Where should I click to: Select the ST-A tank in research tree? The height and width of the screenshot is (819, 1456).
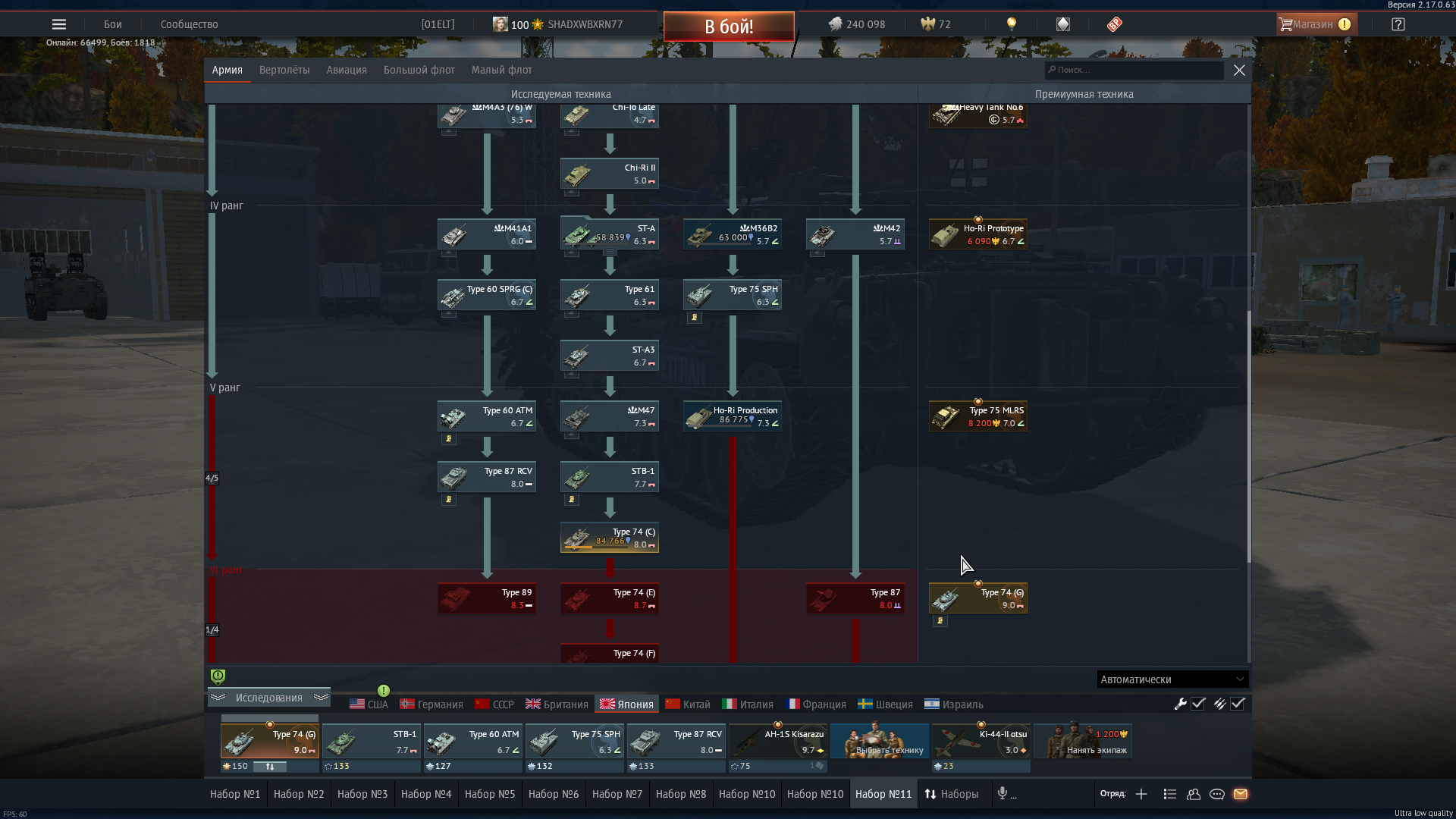pos(610,234)
